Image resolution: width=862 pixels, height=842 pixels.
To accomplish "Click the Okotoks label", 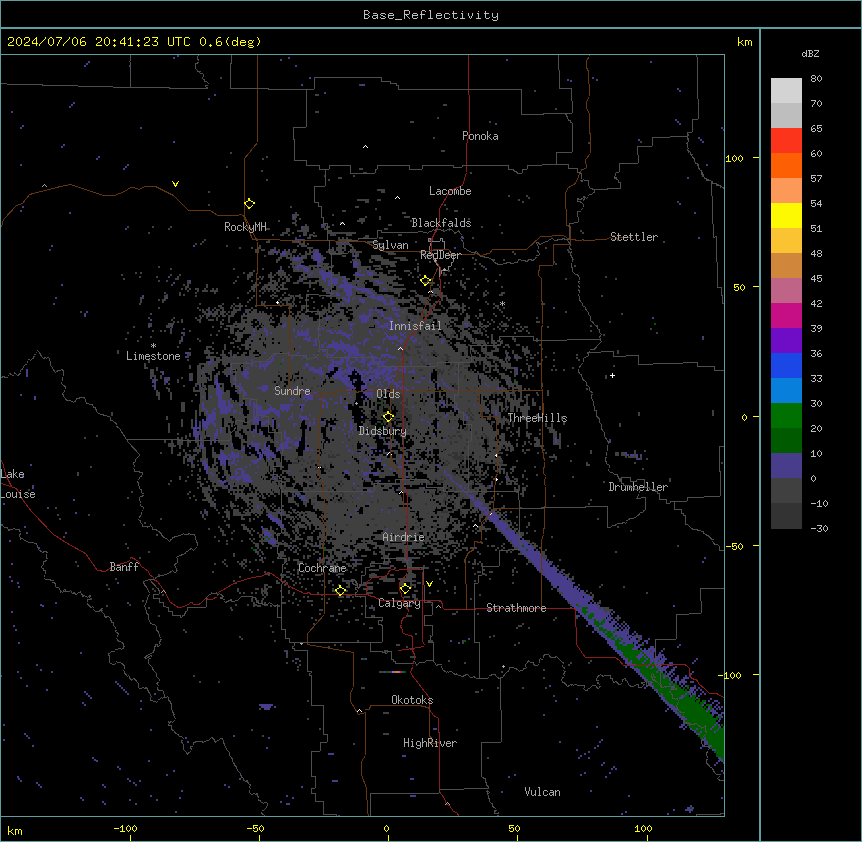I will (x=412, y=700).
